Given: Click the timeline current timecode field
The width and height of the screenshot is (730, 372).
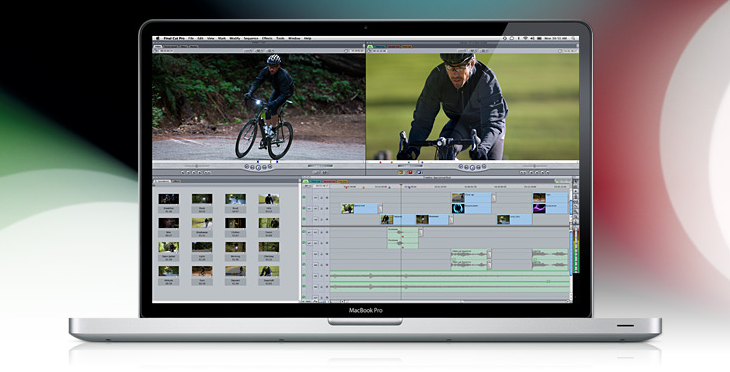Looking at the screenshot, I should point(320,186).
